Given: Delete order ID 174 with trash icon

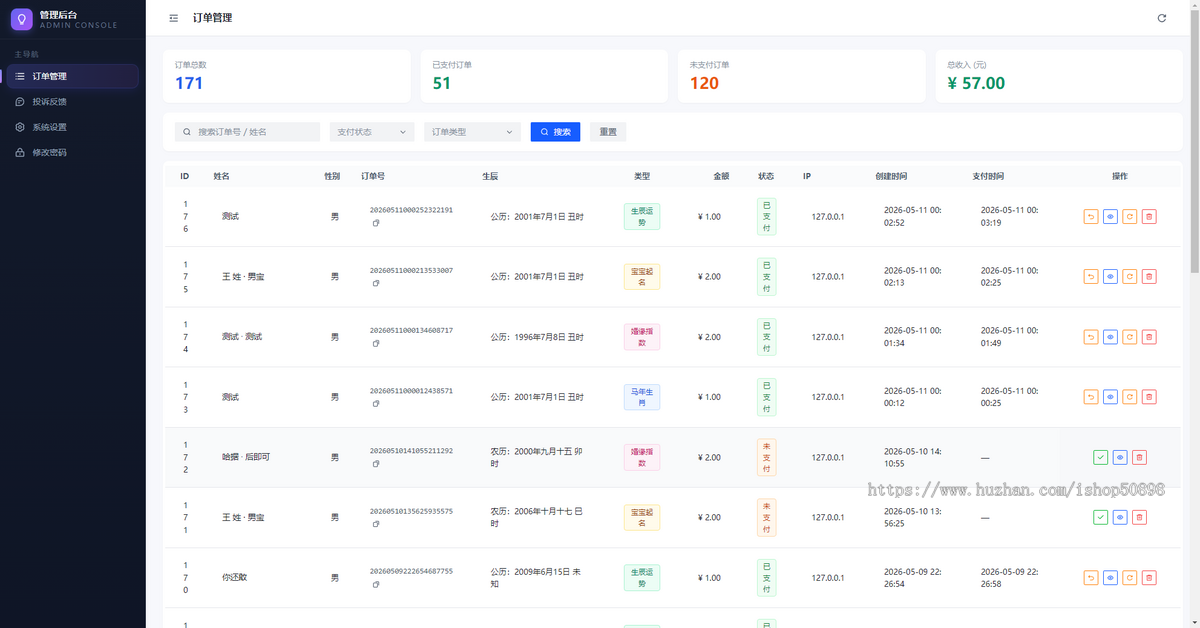Looking at the screenshot, I should pos(1149,337).
